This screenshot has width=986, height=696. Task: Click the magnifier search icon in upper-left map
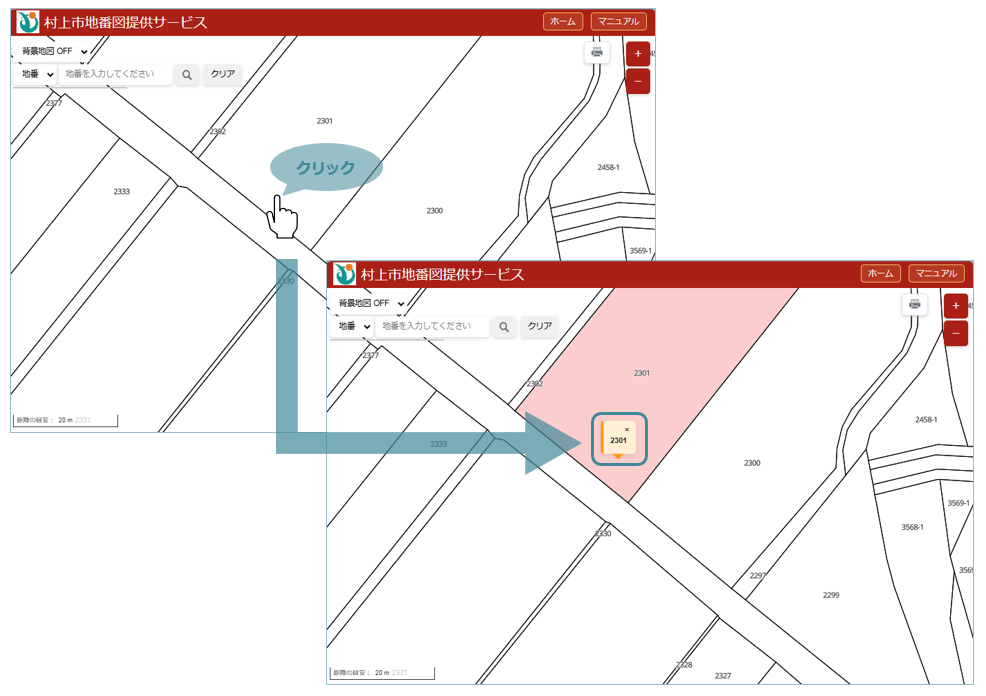(x=187, y=74)
